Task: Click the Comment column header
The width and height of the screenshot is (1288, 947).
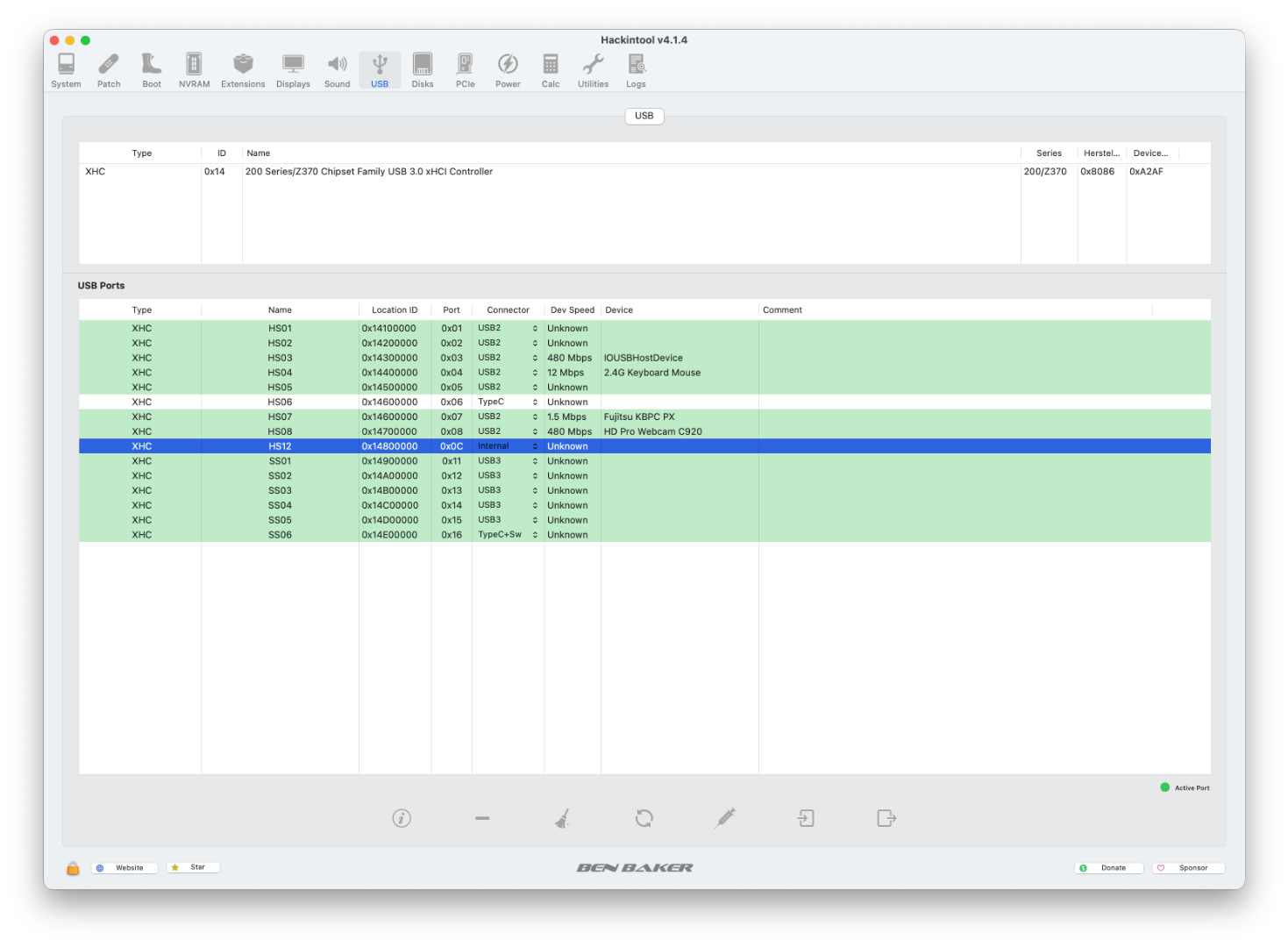Action: (x=955, y=310)
